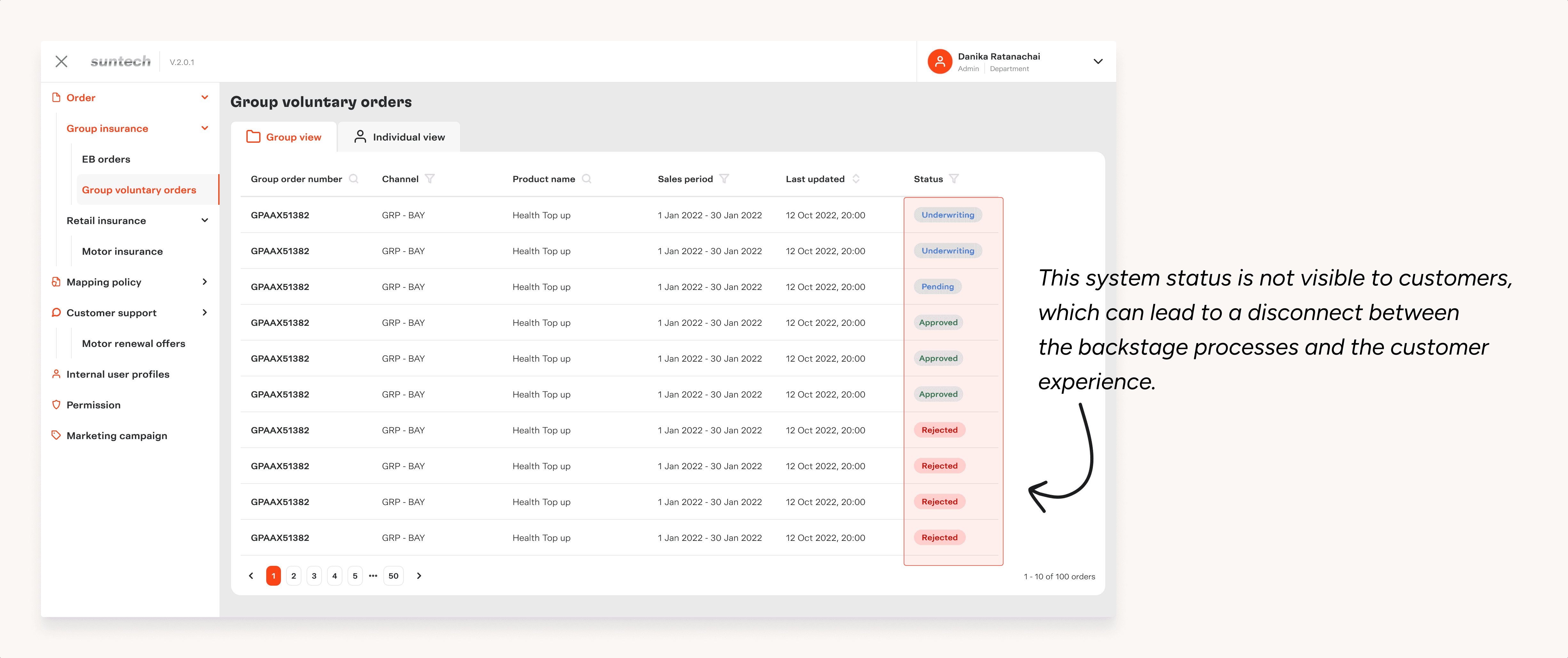1568x658 pixels.
Task: Go to page 3 in pagination
Action: [314, 576]
